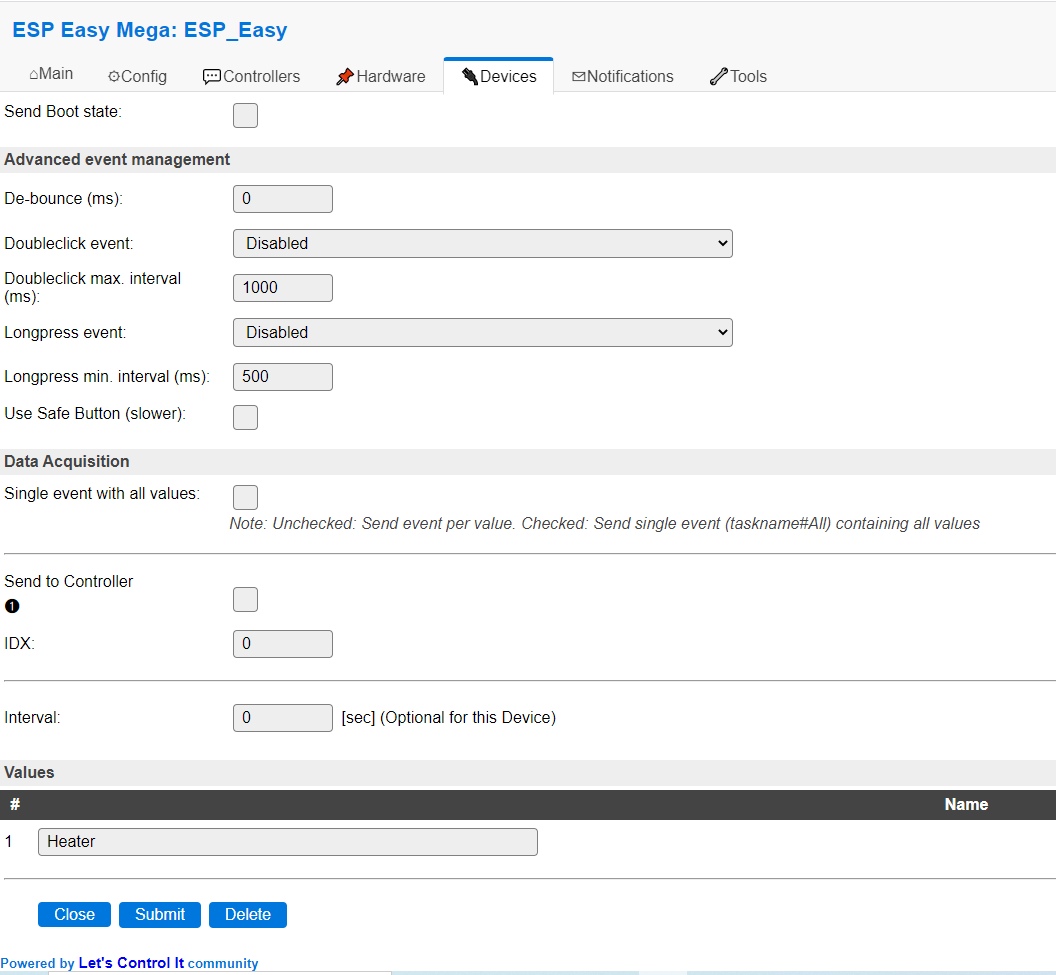Click the Heater value name field

point(288,842)
